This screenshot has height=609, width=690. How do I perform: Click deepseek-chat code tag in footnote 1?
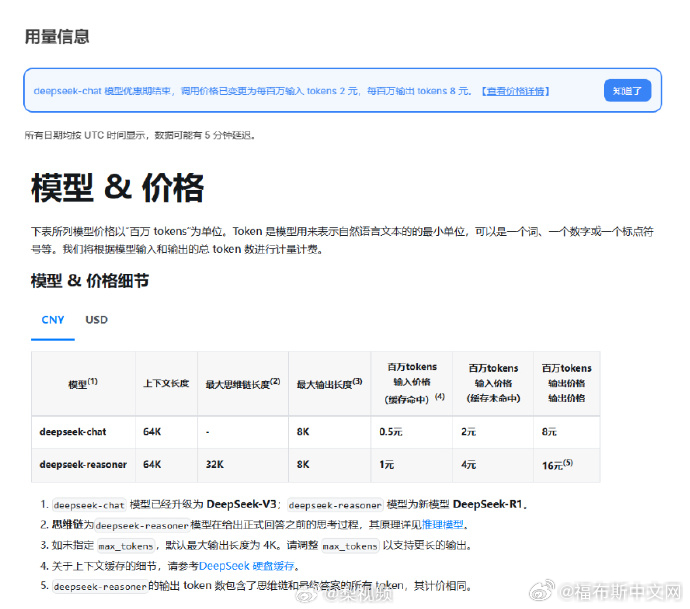tap(89, 505)
